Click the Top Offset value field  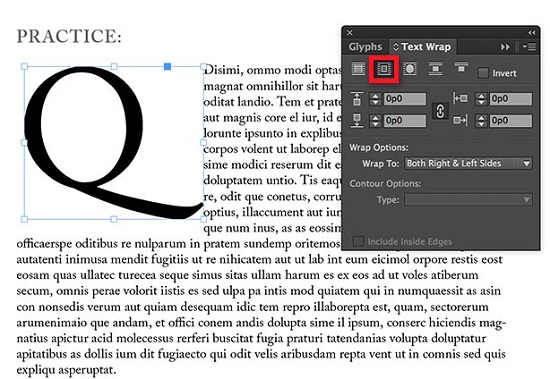(405, 99)
